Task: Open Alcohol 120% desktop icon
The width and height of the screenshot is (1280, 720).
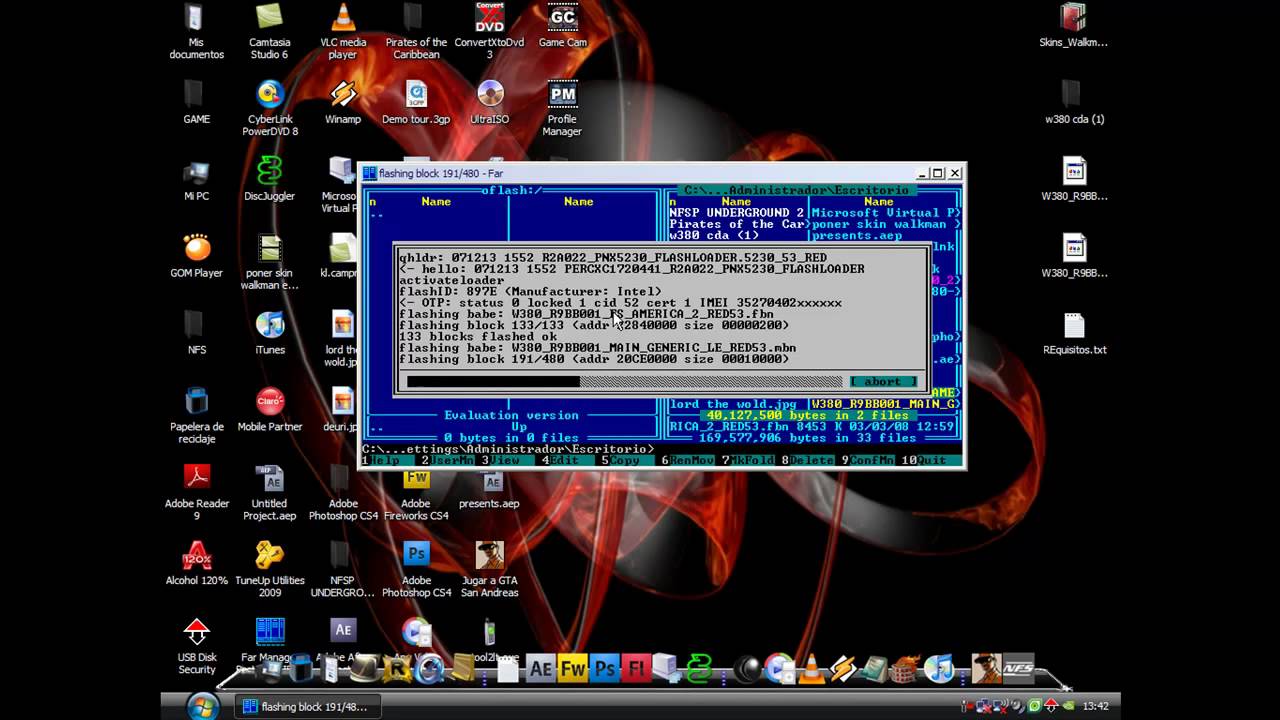Action: [x=197, y=563]
